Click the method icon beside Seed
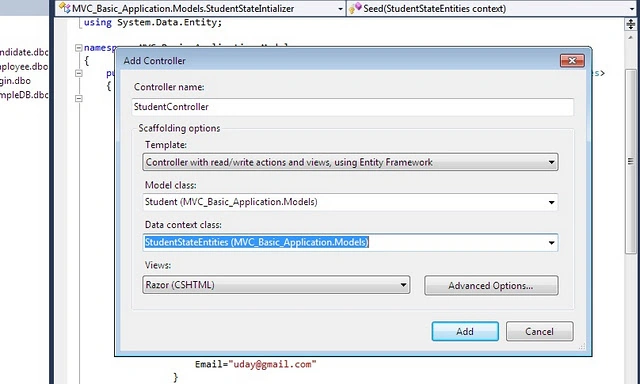This screenshot has height=384, width=640. point(356,8)
